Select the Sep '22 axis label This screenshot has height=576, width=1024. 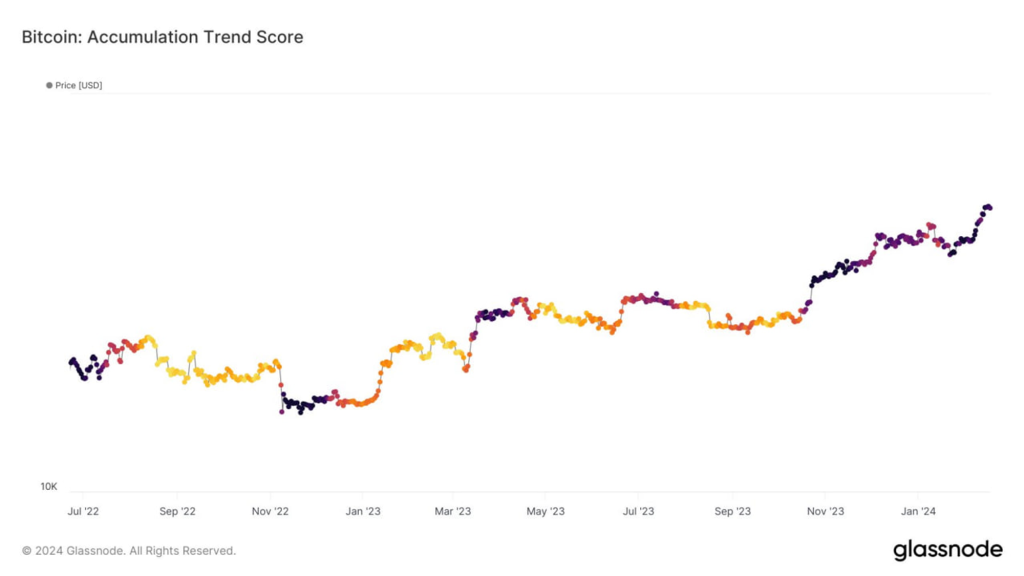point(176,512)
